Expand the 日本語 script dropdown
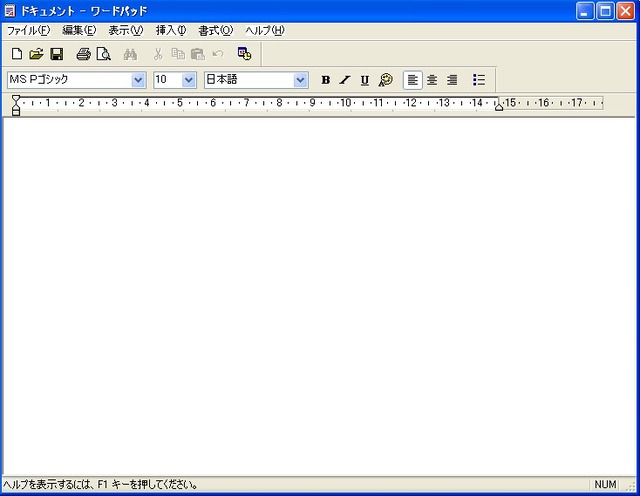 point(300,80)
